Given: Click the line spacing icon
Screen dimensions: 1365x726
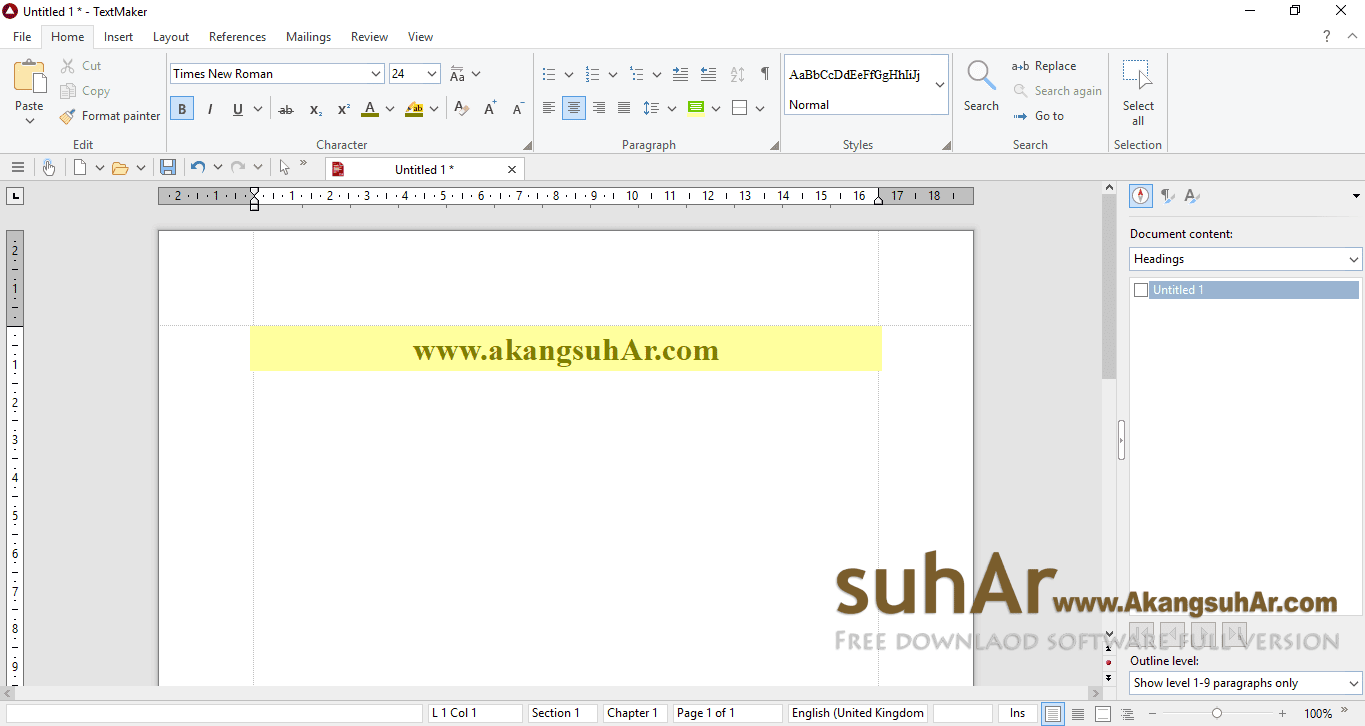Looking at the screenshot, I should [x=651, y=108].
